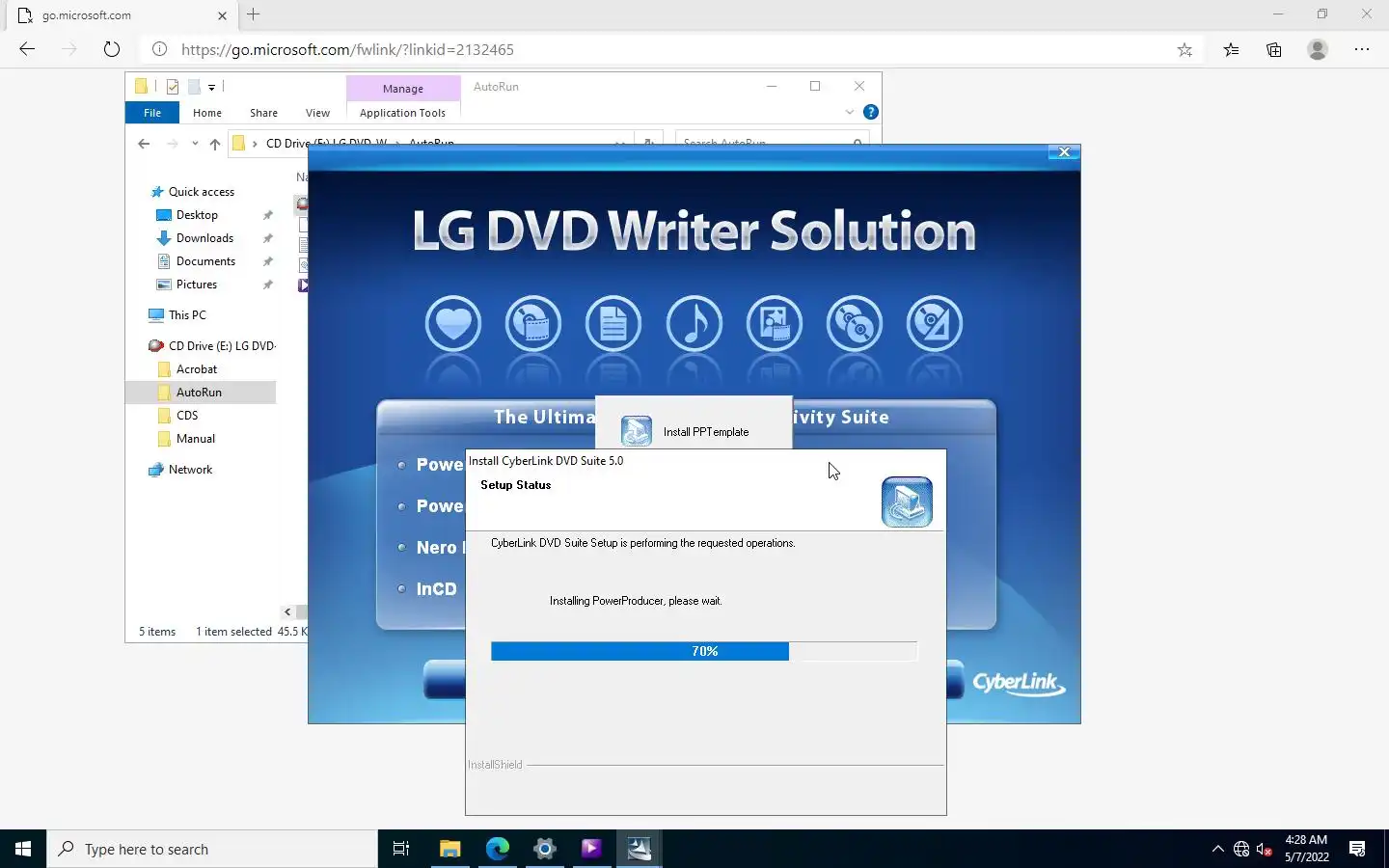Reload the browser page

pyautogui.click(x=112, y=49)
